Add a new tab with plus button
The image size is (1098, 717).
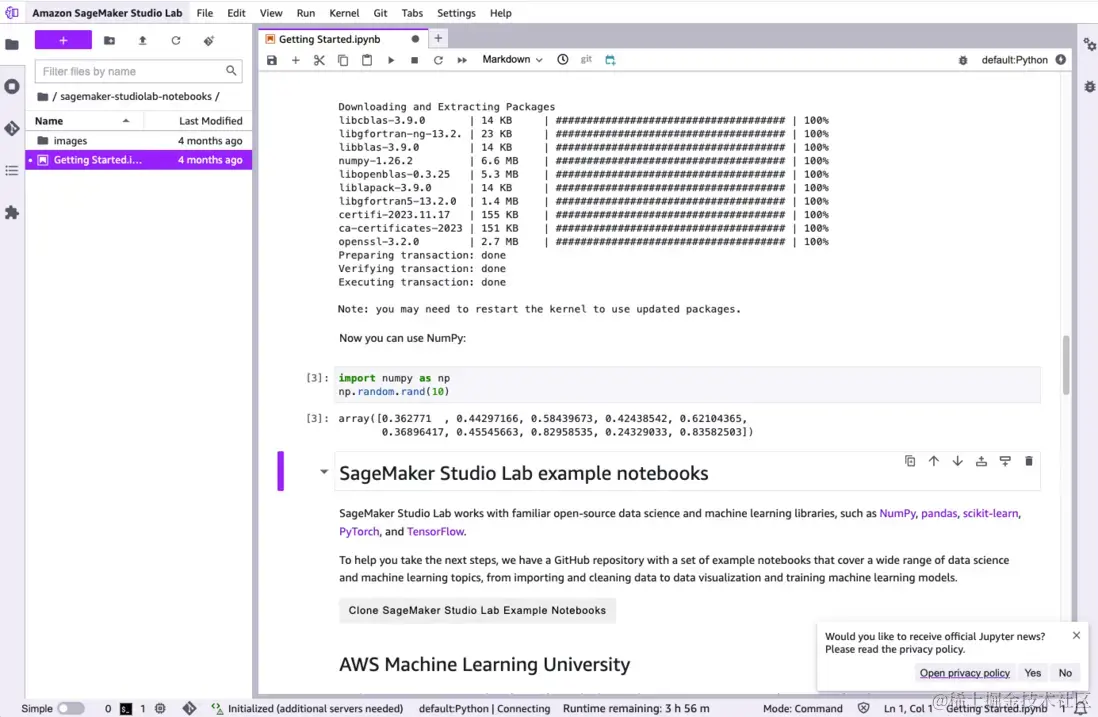(438, 39)
